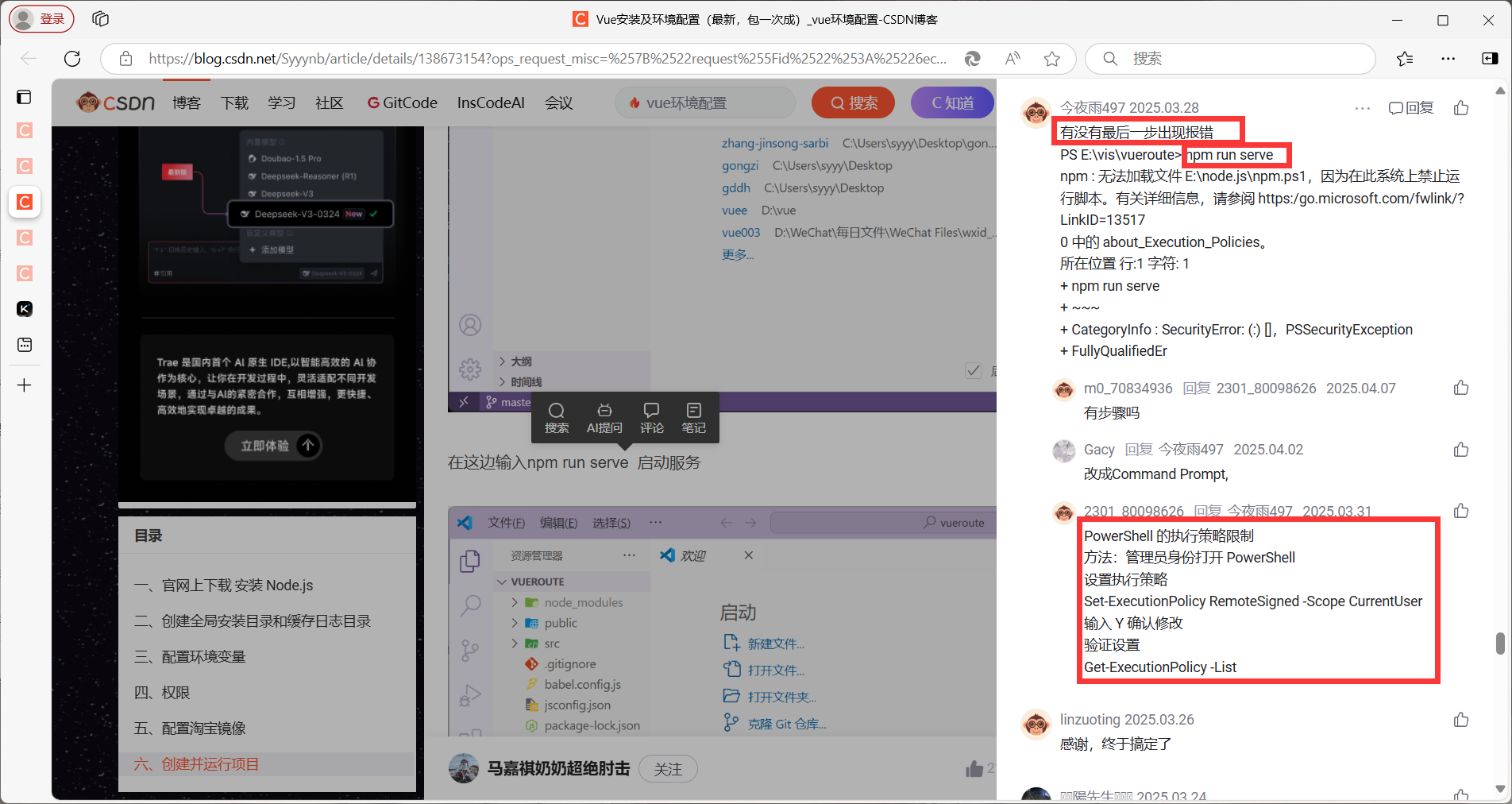Open the 博客 menu item
The image size is (1512, 804).
coord(187,102)
